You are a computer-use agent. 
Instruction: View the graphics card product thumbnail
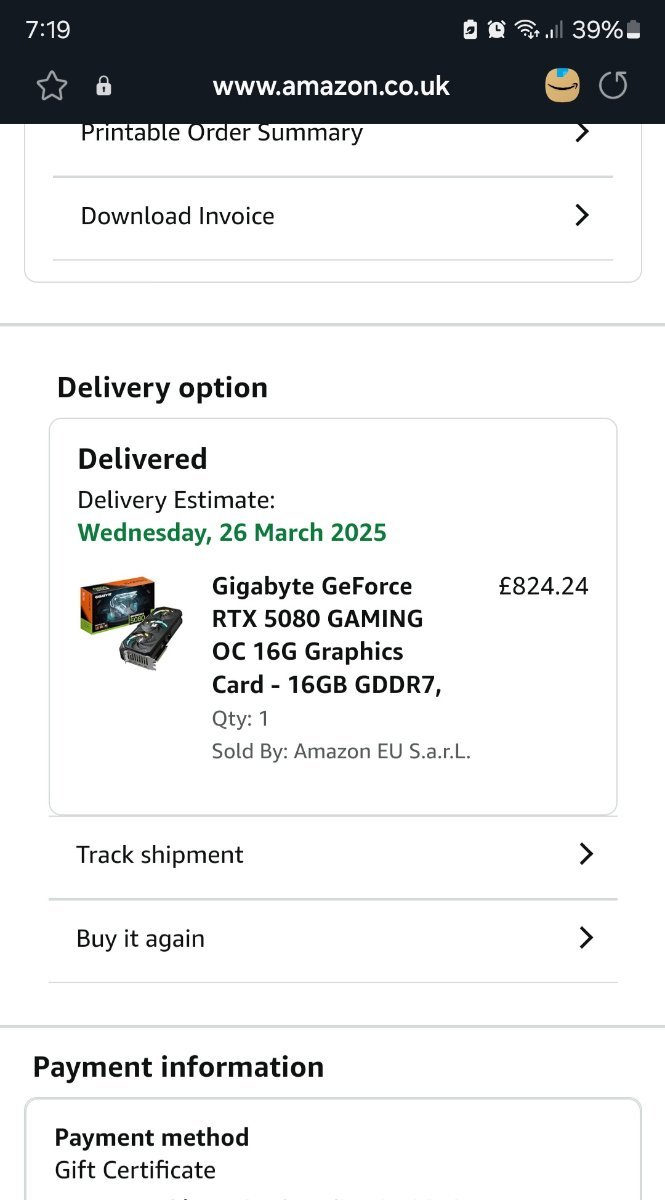tap(130, 623)
